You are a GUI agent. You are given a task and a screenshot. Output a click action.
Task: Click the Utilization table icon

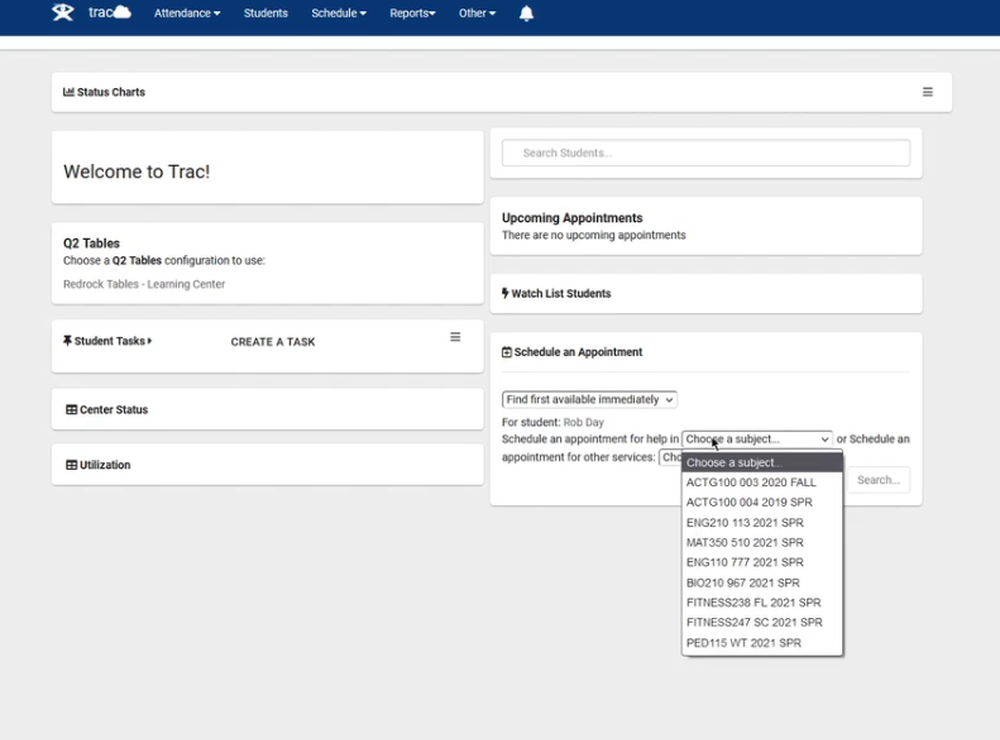[71, 465]
